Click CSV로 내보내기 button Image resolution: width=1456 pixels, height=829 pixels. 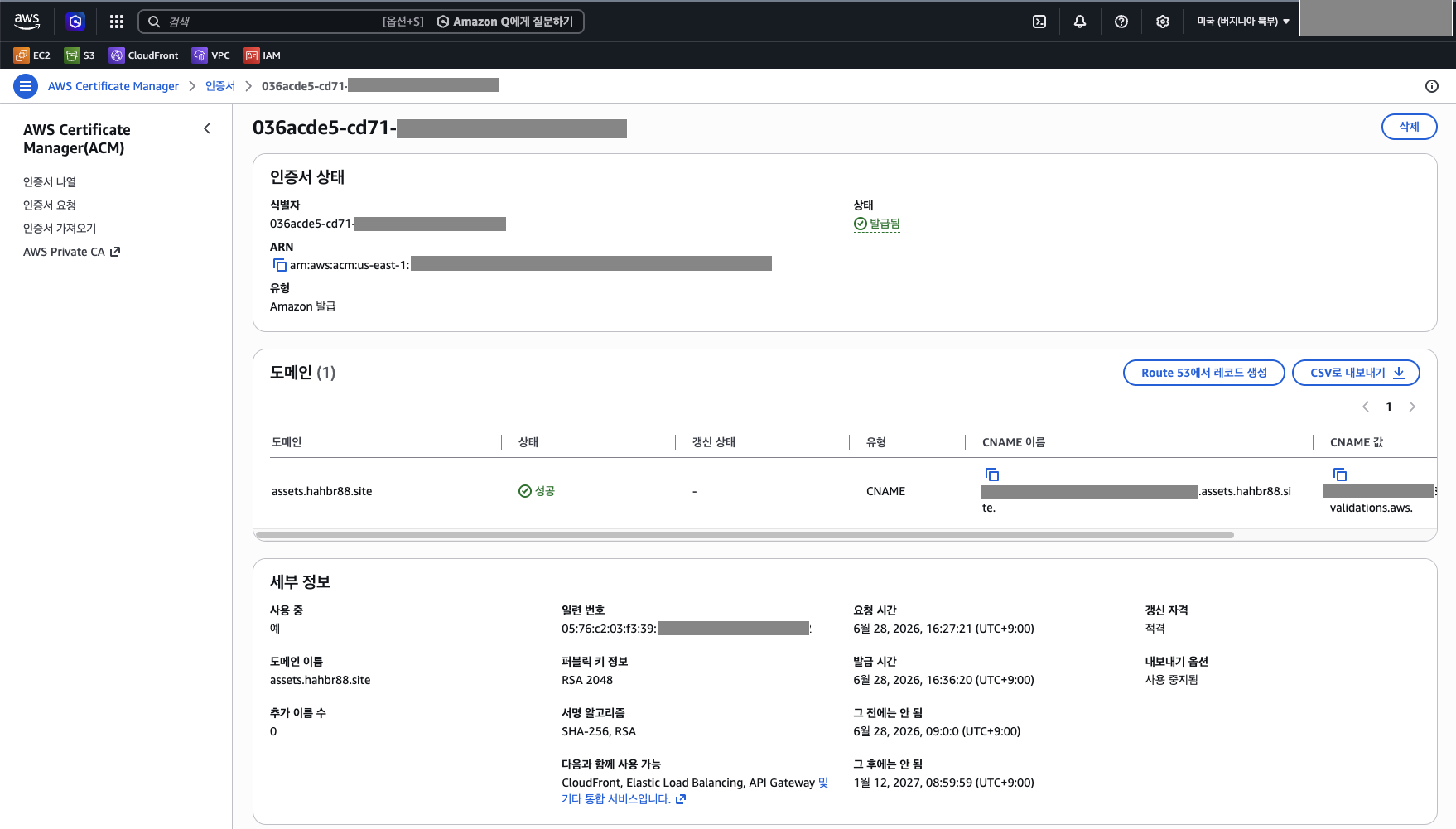coord(1356,373)
